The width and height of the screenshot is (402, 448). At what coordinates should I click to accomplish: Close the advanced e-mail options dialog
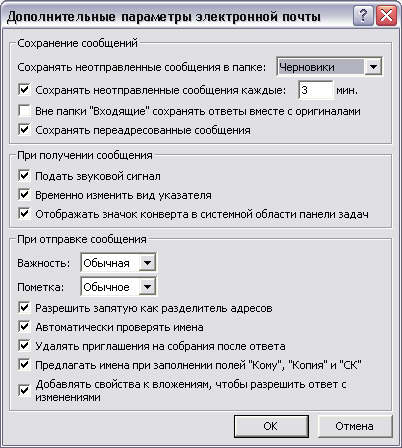pos(386,16)
